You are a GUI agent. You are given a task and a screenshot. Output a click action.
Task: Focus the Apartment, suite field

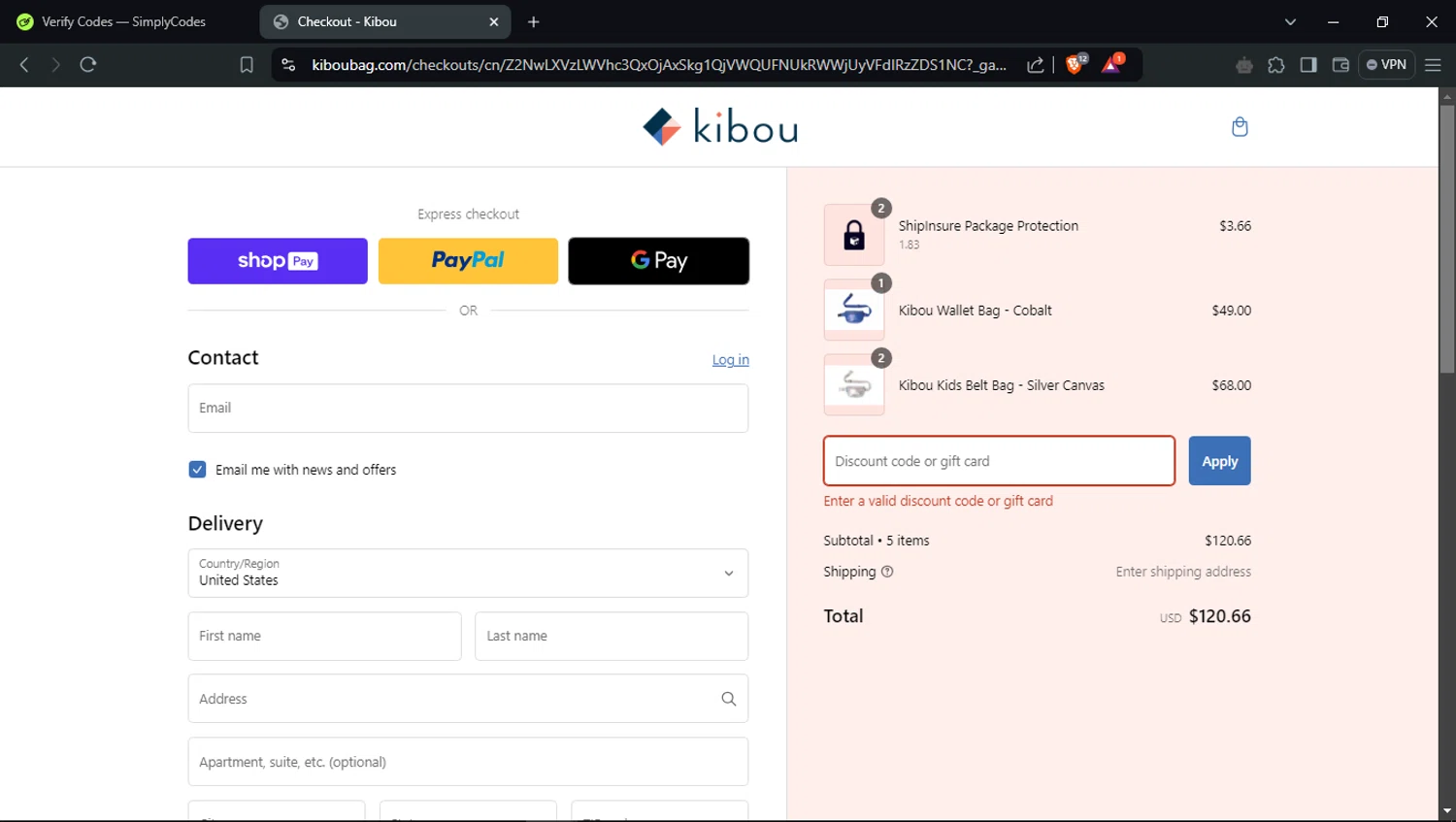(x=468, y=762)
